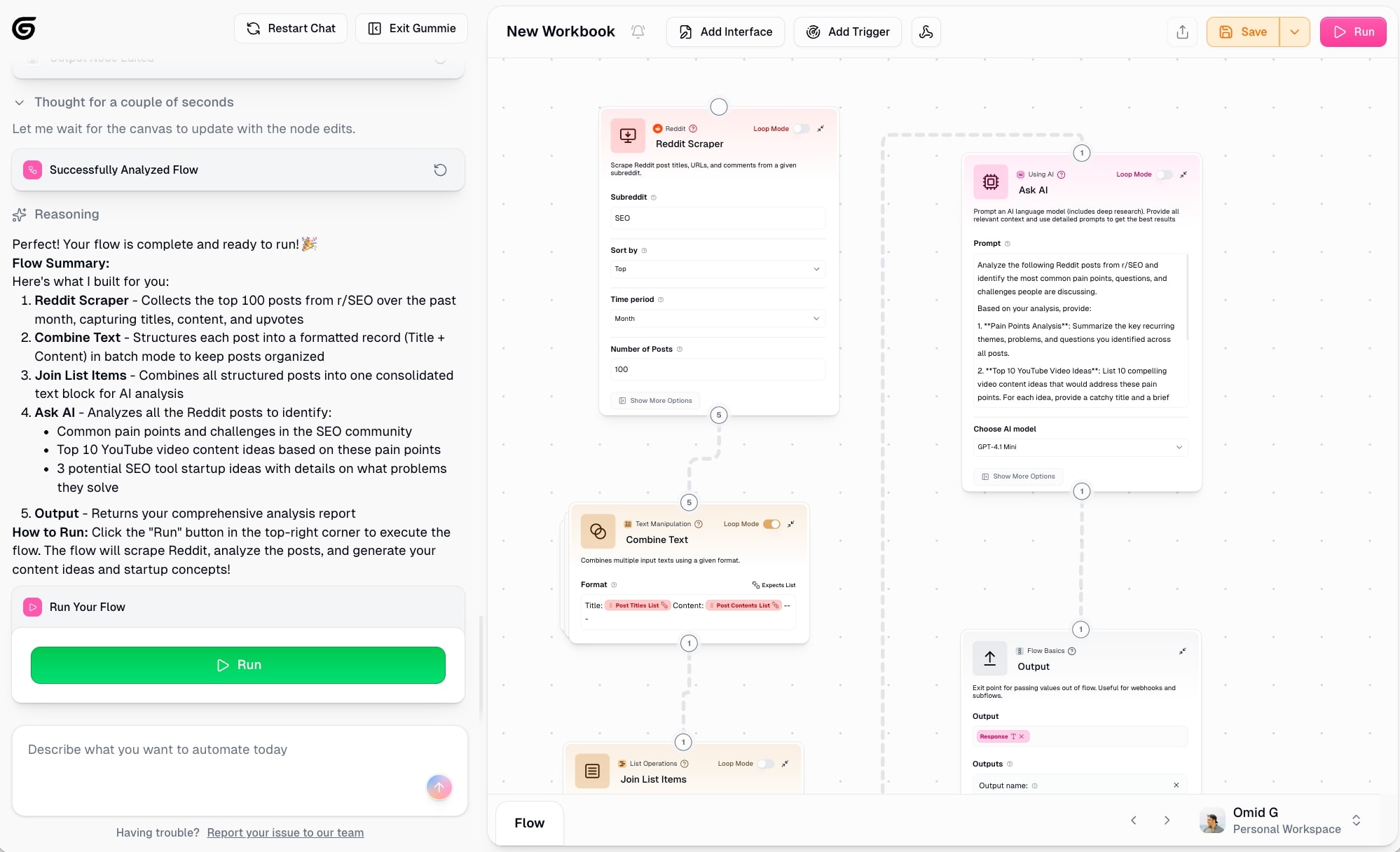Image resolution: width=1400 pixels, height=852 pixels.
Task: Open the Report your issue to our team link
Action: tap(285, 832)
